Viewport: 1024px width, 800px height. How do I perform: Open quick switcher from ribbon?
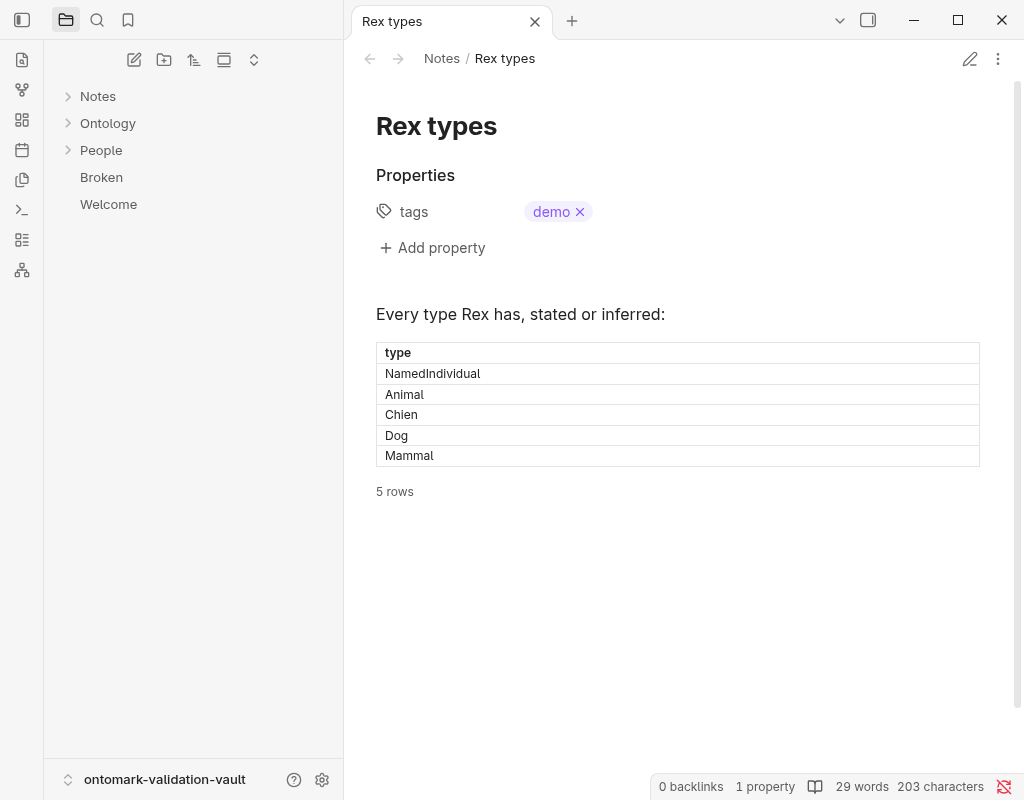(22, 60)
